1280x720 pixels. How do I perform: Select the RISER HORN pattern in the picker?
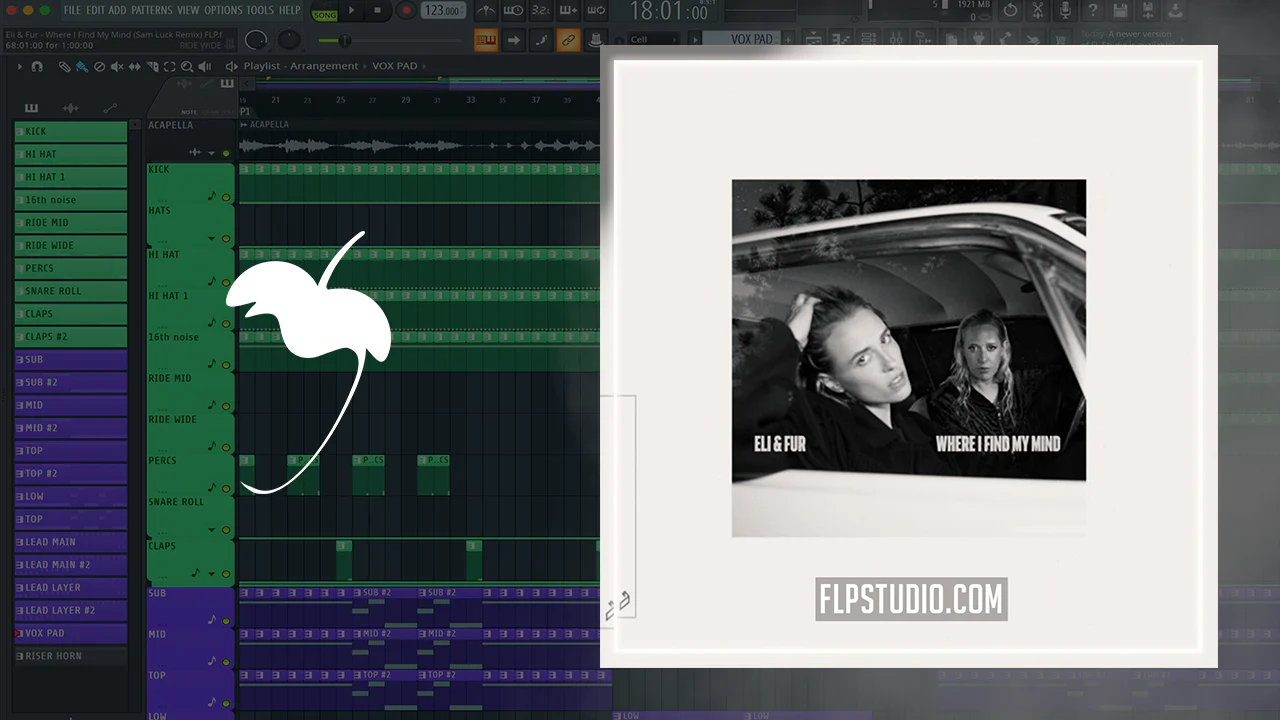click(x=70, y=656)
